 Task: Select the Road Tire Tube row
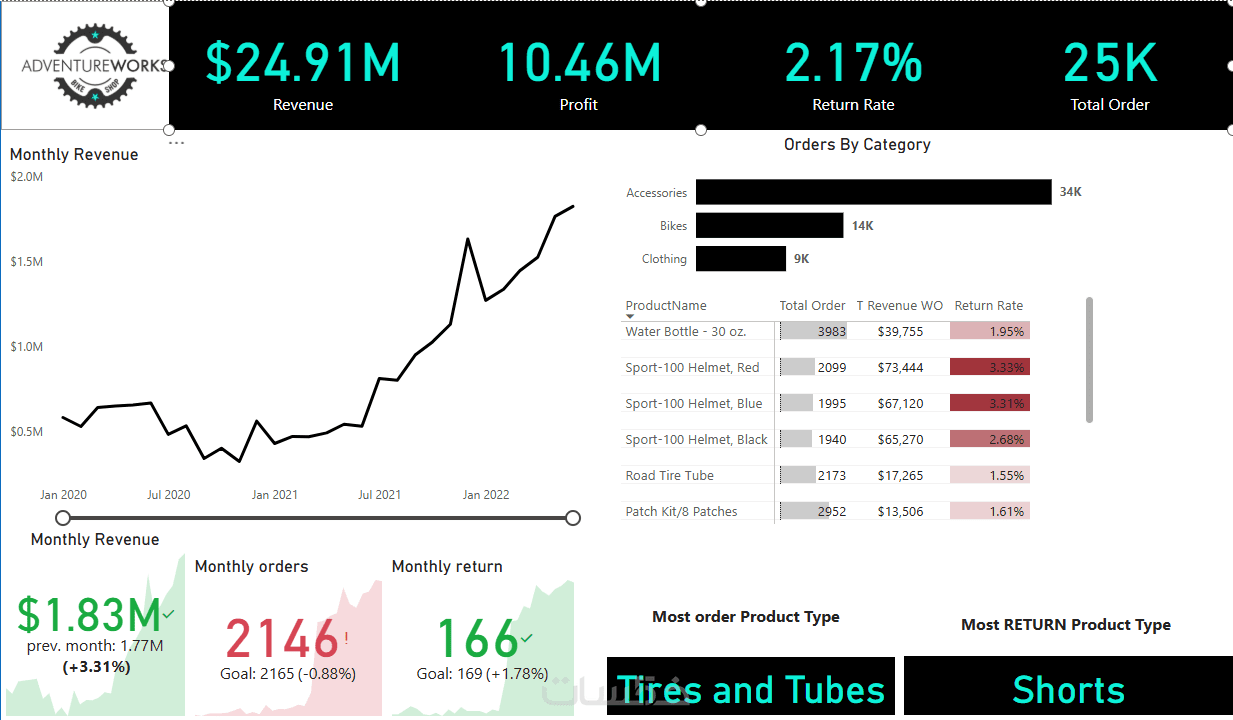tap(825, 475)
